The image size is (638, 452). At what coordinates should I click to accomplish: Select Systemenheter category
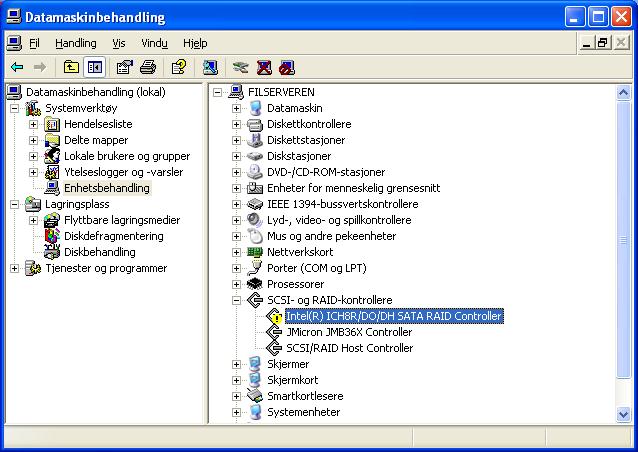click(304, 412)
